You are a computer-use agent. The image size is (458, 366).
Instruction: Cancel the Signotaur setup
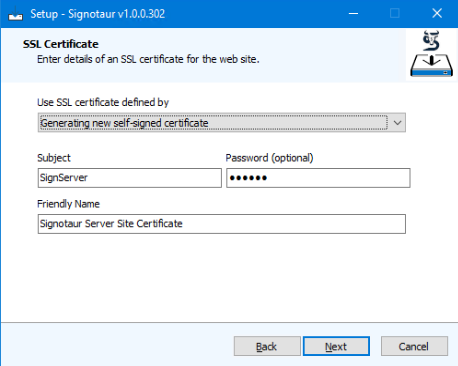click(x=414, y=346)
